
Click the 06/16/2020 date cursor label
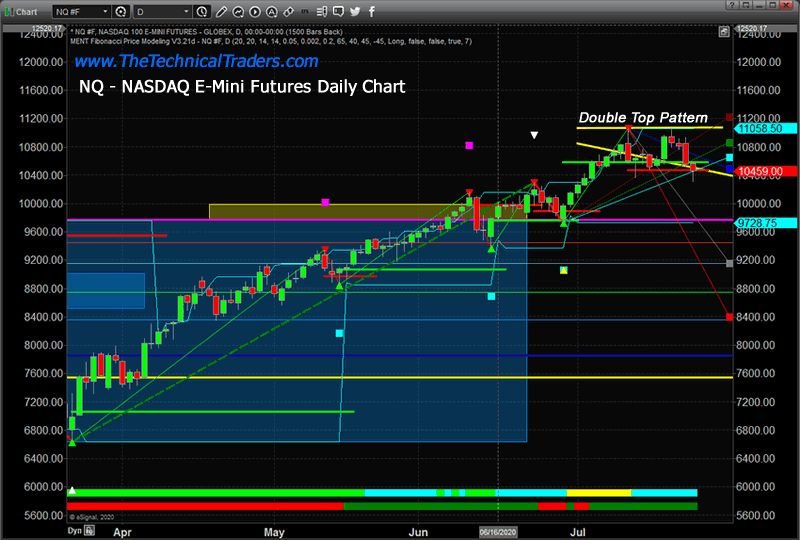pyautogui.click(x=498, y=532)
